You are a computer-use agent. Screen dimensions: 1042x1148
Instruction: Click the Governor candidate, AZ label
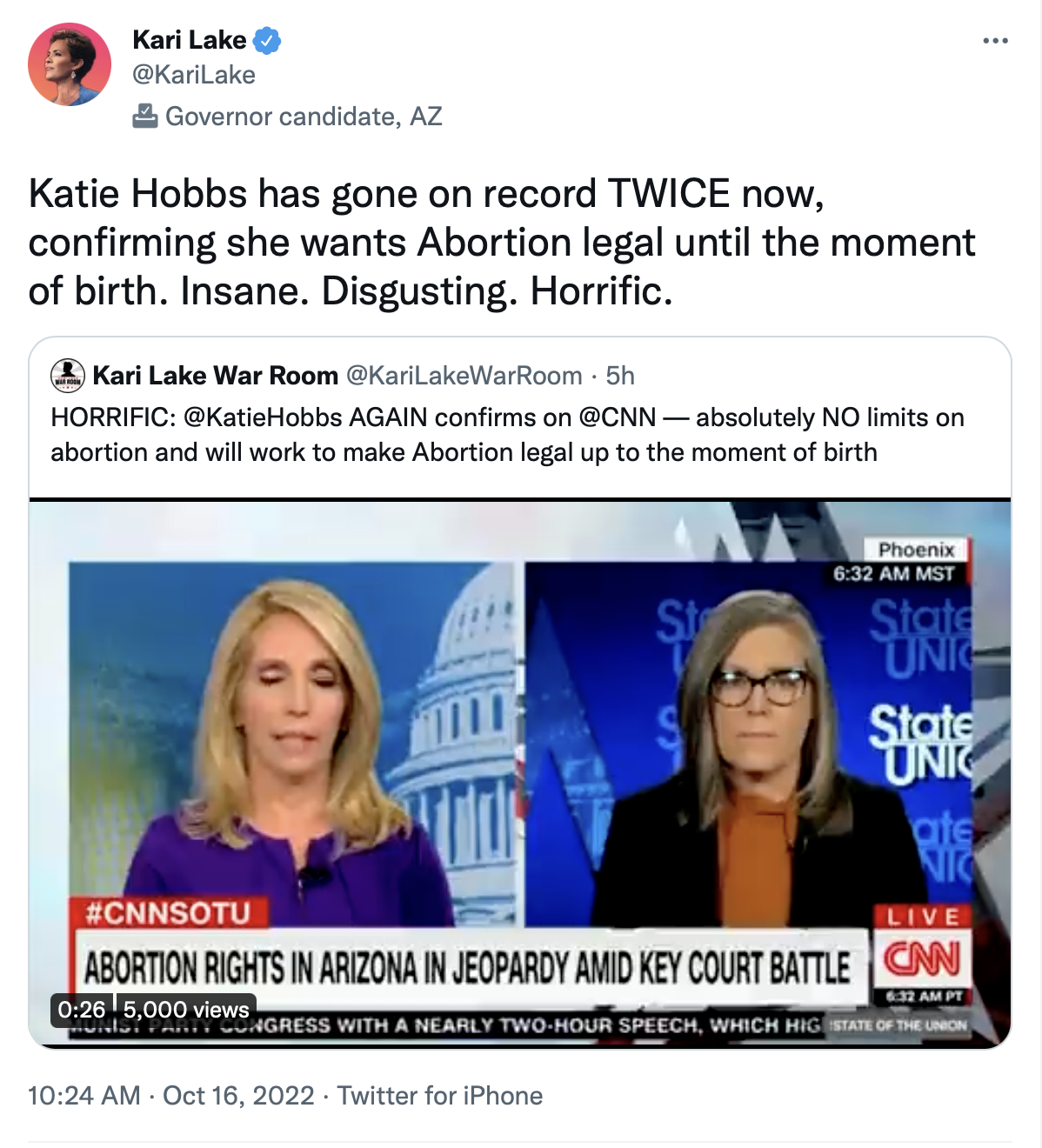pos(304,116)
